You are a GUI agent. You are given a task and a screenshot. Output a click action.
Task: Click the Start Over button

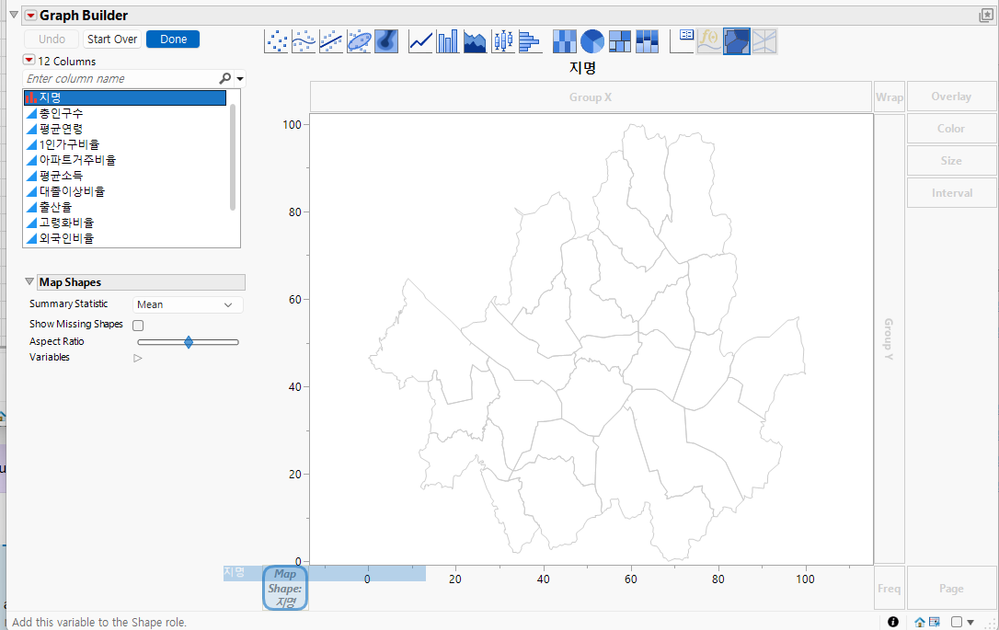(112, 39)
